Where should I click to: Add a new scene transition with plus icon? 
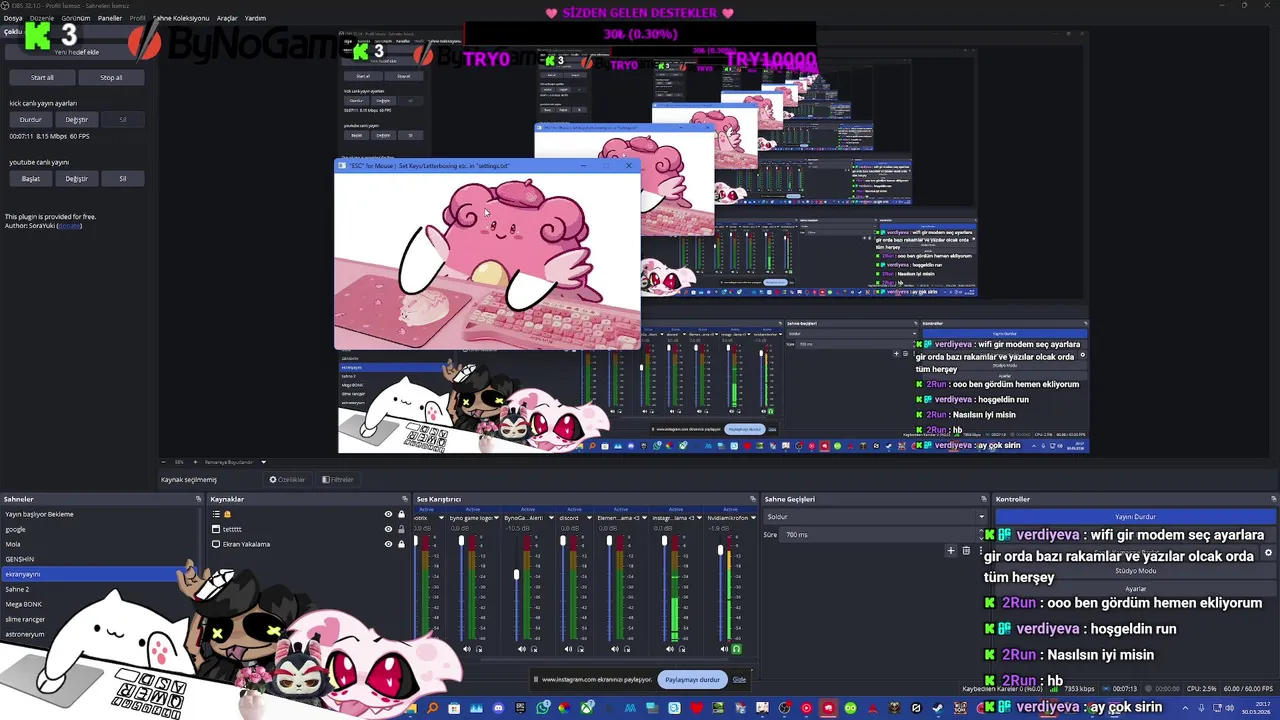tap(950, 550)
